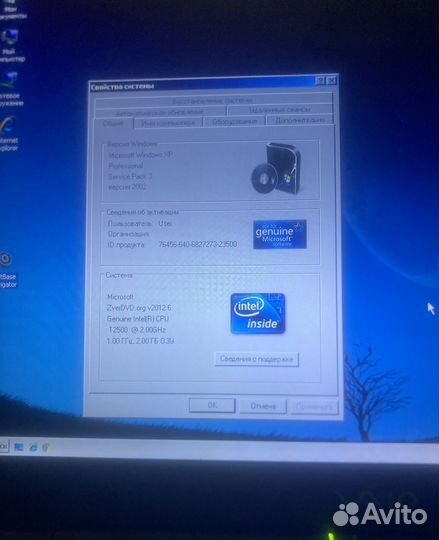The width and height of the screenshot is (439, 540).
Task: Click the third quick launch icon
Action: click(46, 447)
